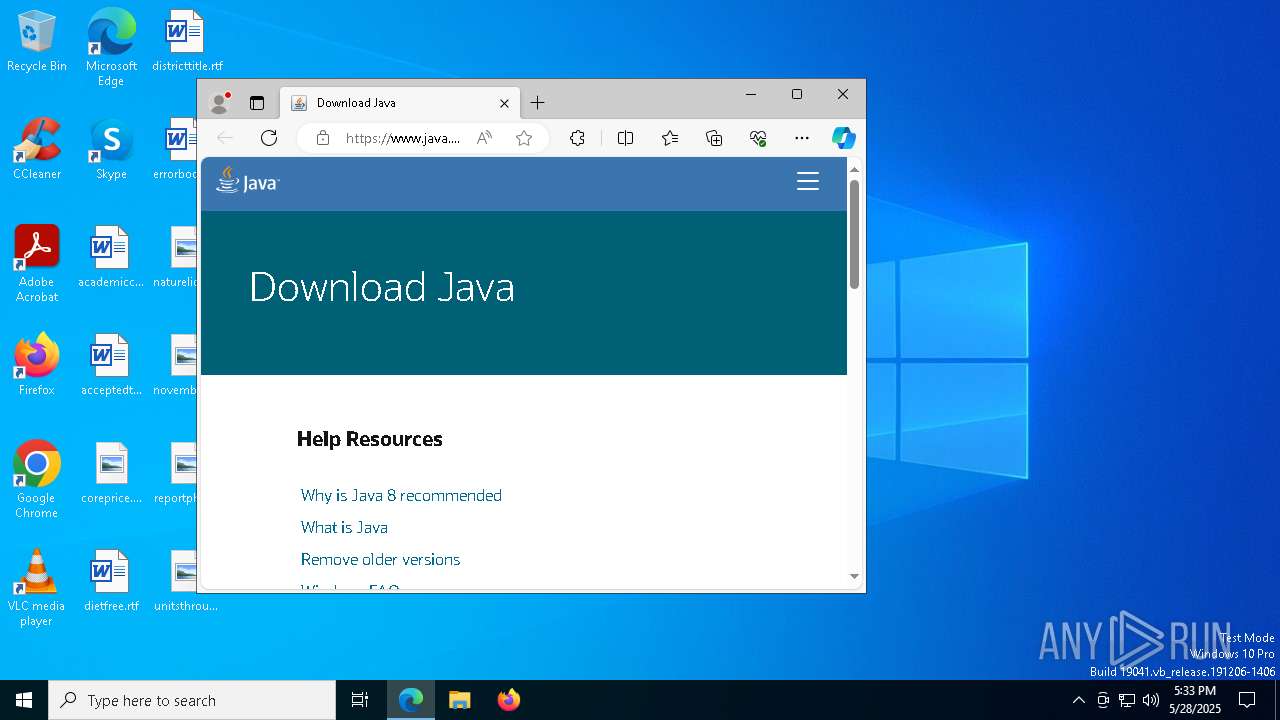Activate Read aloud icon in address bar
Image resolution: width=1280 pixels, height=720 pixels.
click(x=485, y=138)
